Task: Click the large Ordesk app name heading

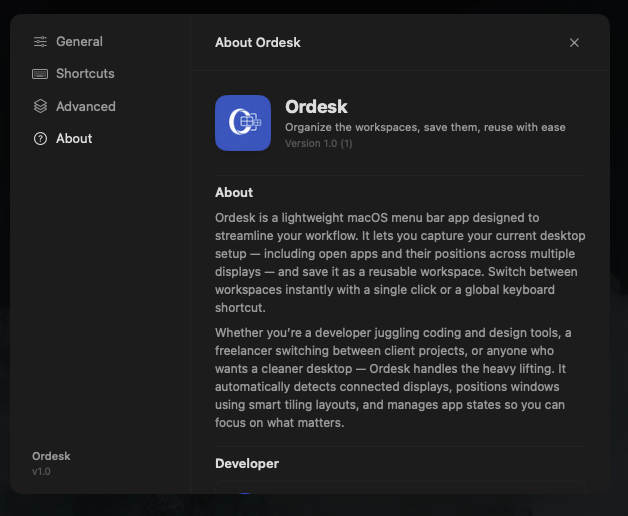Action: click(316, 107)
